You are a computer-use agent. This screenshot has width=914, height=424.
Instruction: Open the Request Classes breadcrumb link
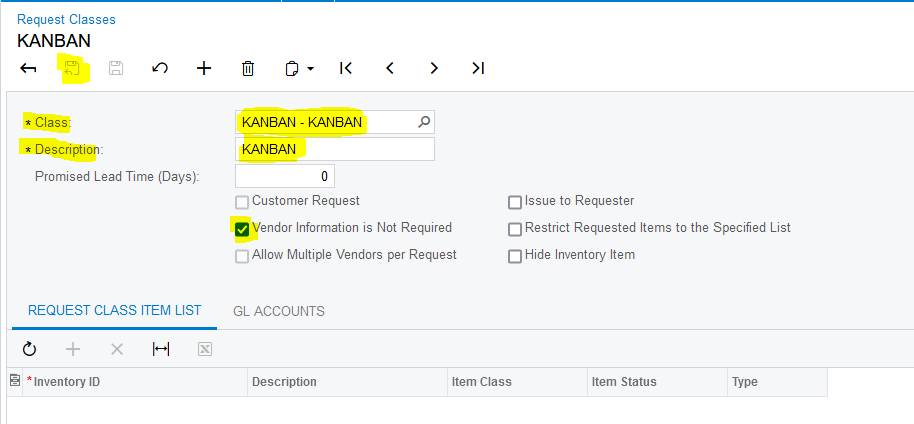click(66, 19)
